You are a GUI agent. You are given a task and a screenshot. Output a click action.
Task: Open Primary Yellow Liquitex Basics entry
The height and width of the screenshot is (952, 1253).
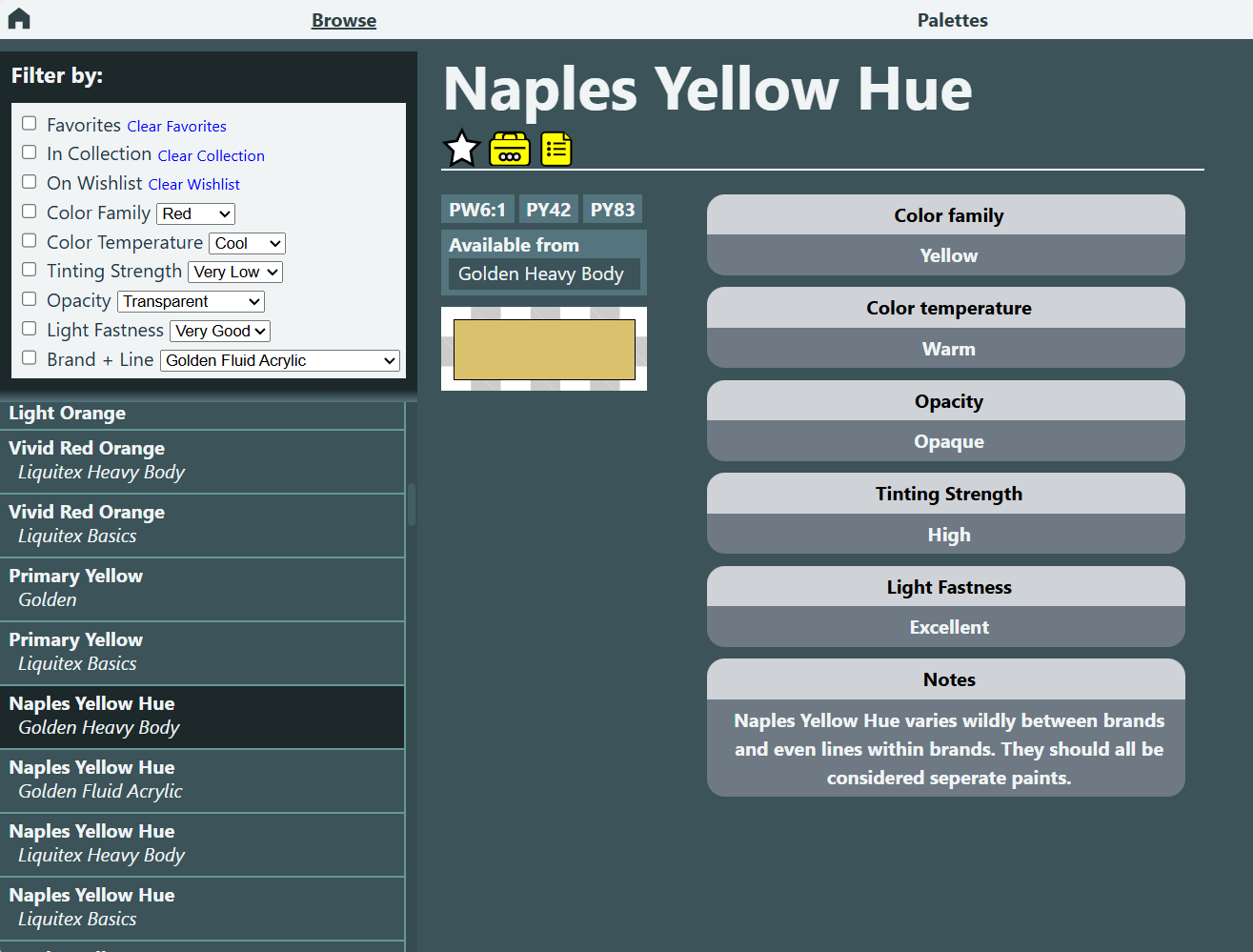coord(202,653)
